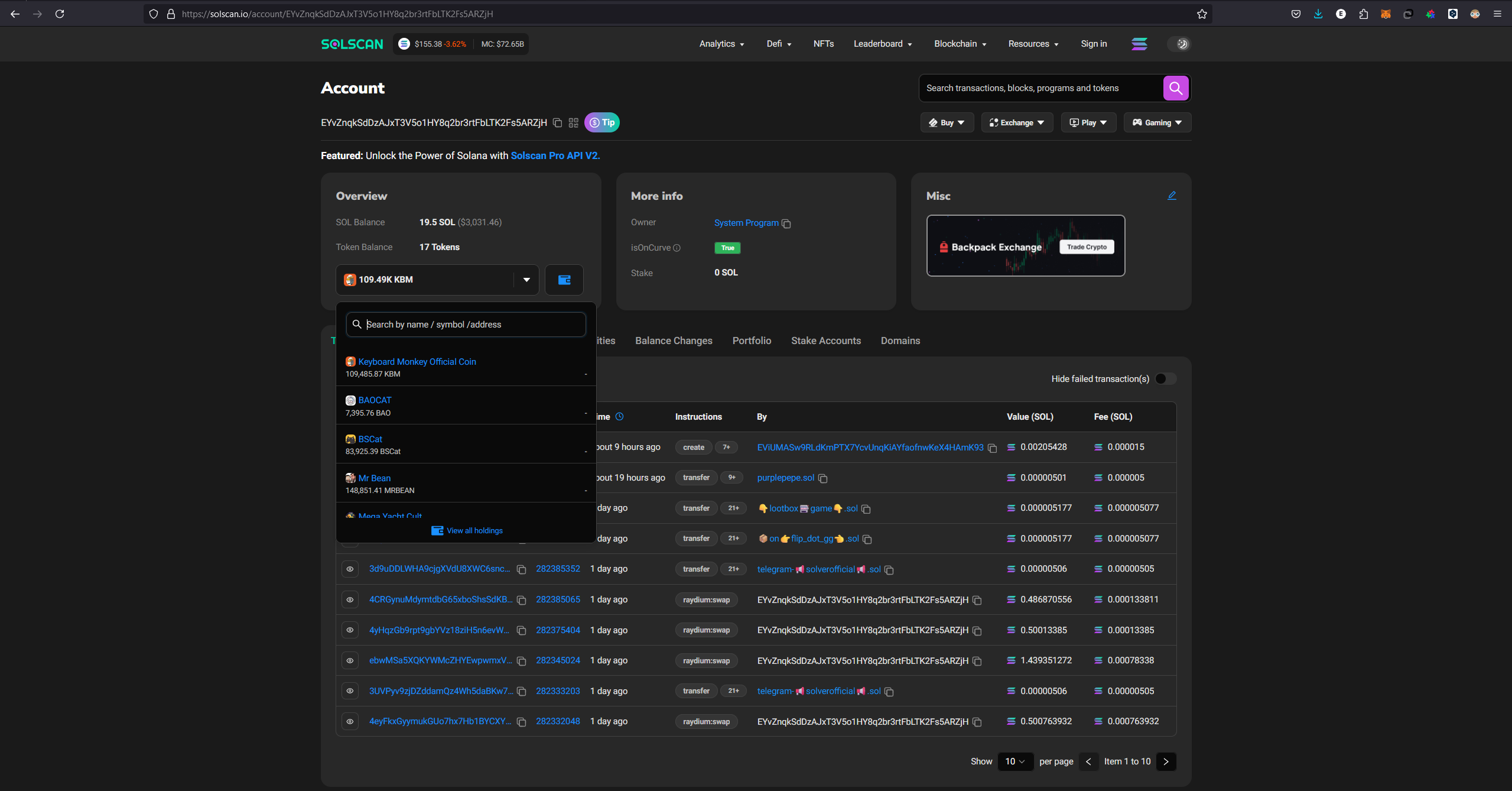
Task: Edit Misc section with pencil icon
Action: pos(1172,196)
